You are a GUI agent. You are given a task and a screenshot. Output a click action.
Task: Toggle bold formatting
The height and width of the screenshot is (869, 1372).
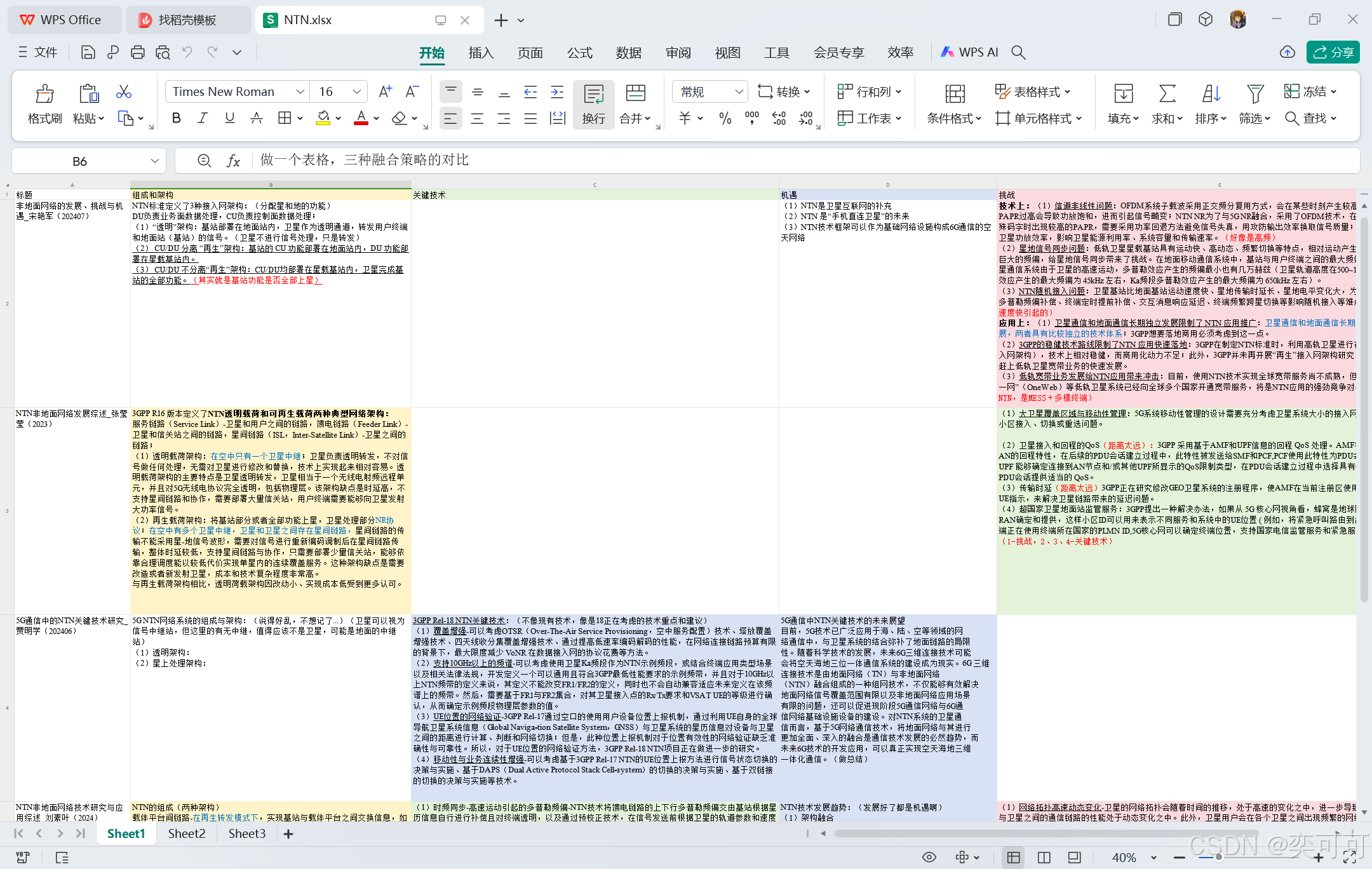176,118
